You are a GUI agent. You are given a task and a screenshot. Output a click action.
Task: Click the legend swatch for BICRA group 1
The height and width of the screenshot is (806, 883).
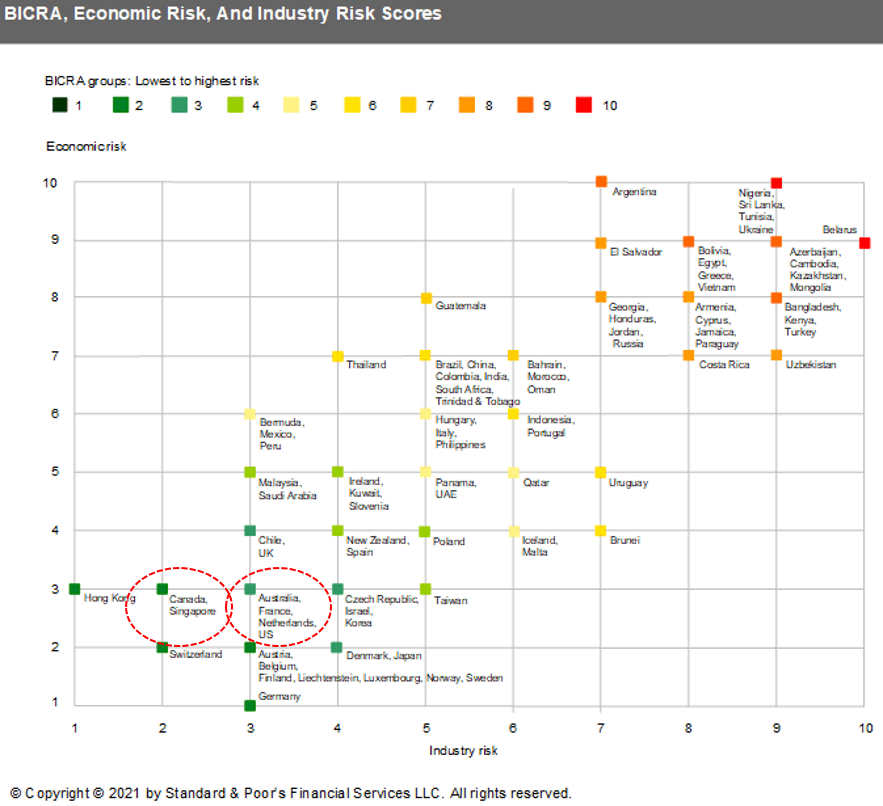pos(58,104)
